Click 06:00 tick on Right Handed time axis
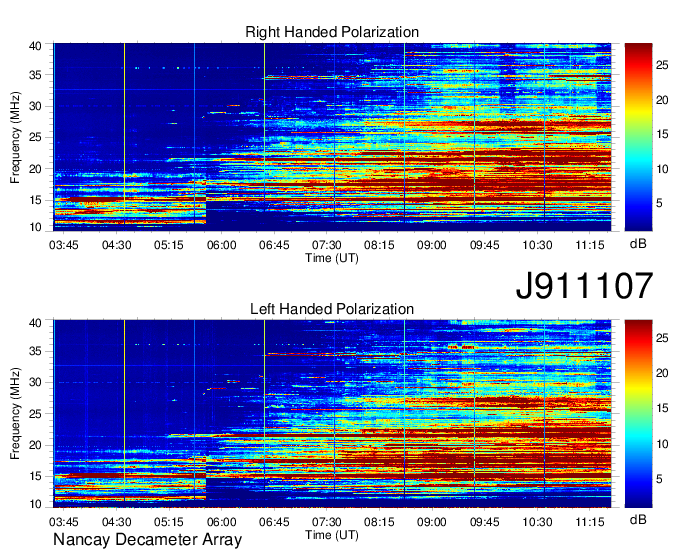680x552 pixels. tap(222, 245)
